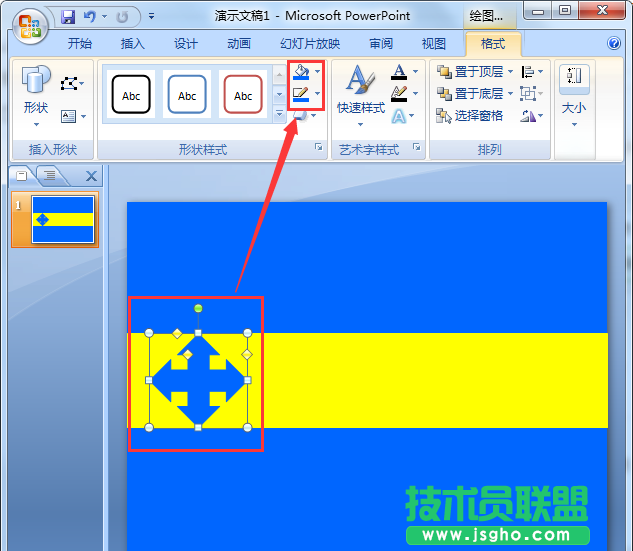The image size is (633, 551).
Task: Save the presentation via quick access toolbar
Action: pyautogui.click(x=68, y=17)
